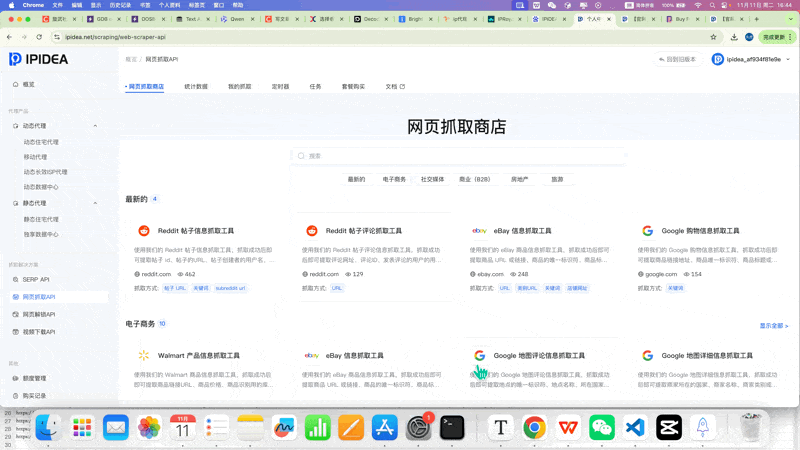The image size is (800, 450).
Task: Click the IPIDEA logo in the sidebar
Action: (38, 59)
